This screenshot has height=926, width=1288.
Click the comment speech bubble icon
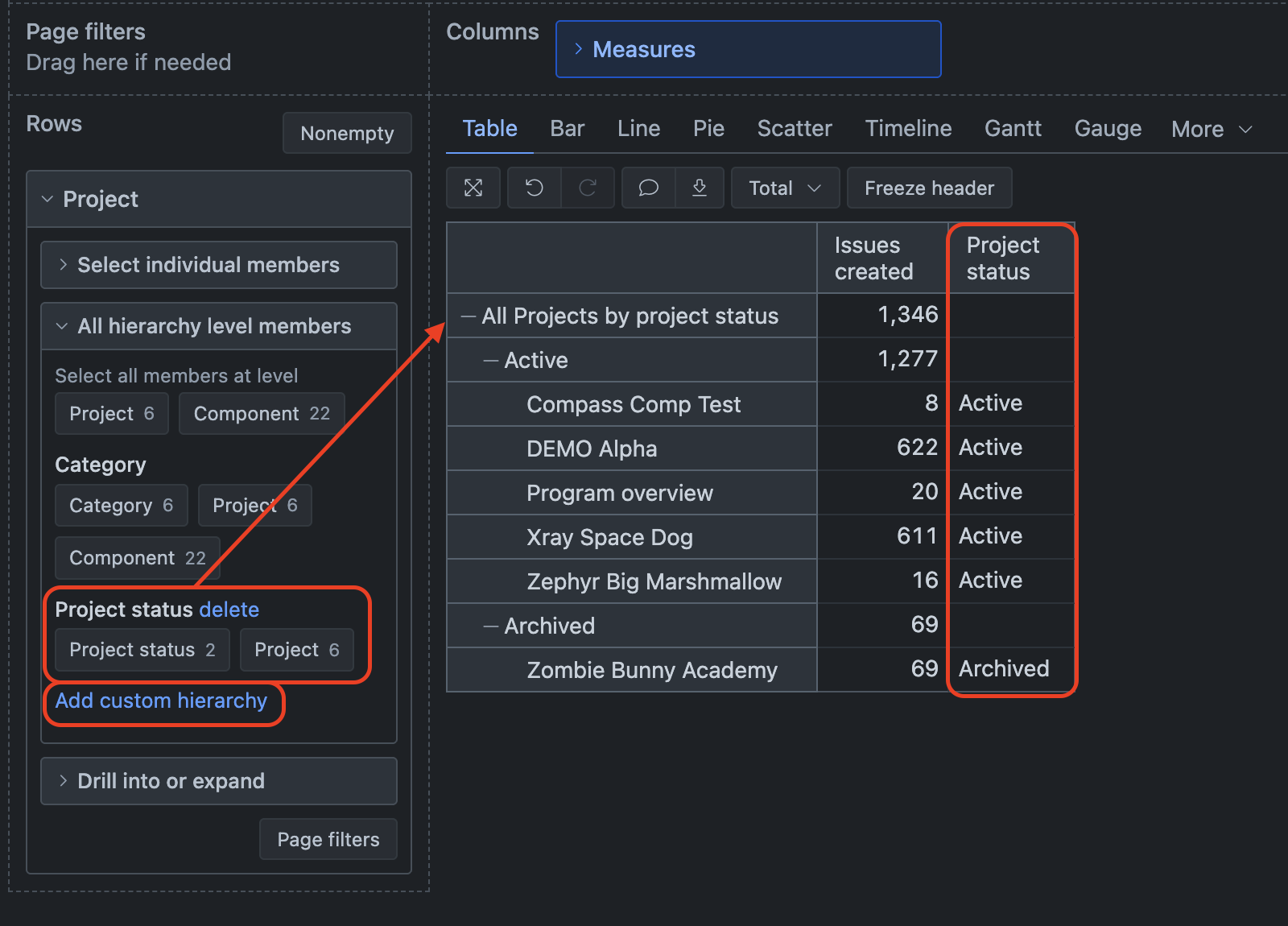648,188
